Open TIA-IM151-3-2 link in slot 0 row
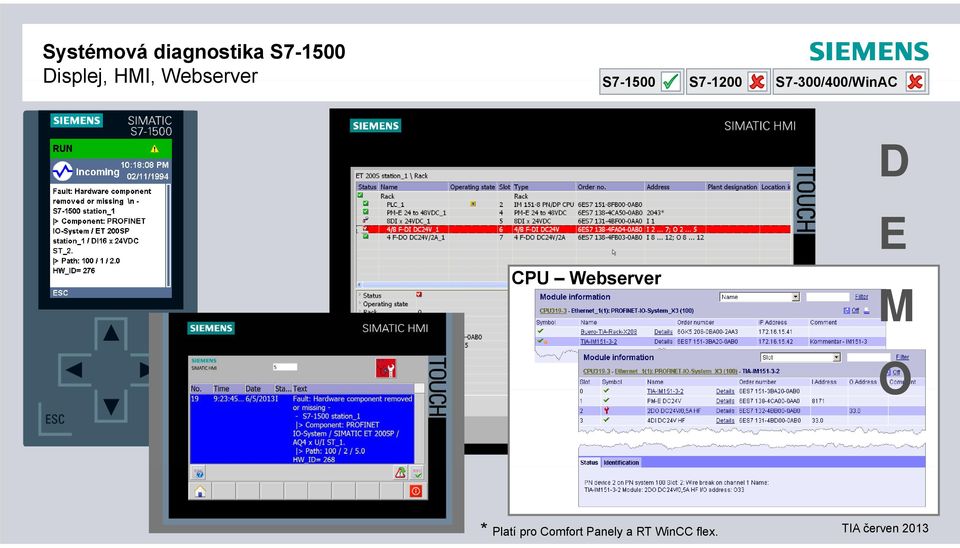 tap(665, 391)
